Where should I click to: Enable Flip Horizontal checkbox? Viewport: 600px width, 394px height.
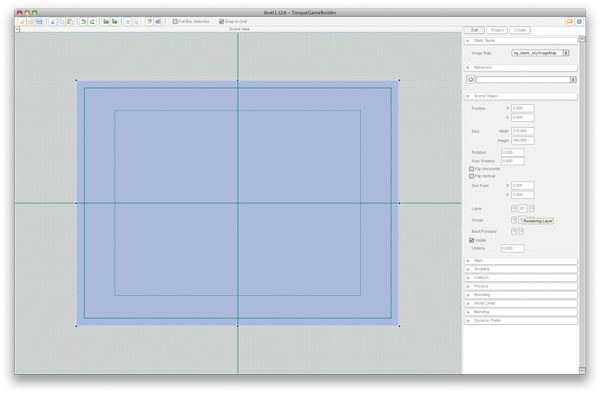point(471,169)
